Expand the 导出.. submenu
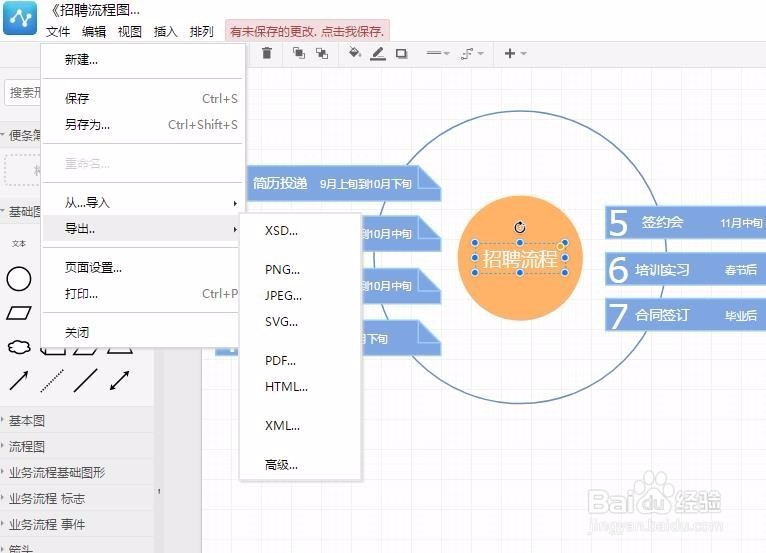Image resolution: width=766 pixels, height=553 pixels. click(143, 228)
